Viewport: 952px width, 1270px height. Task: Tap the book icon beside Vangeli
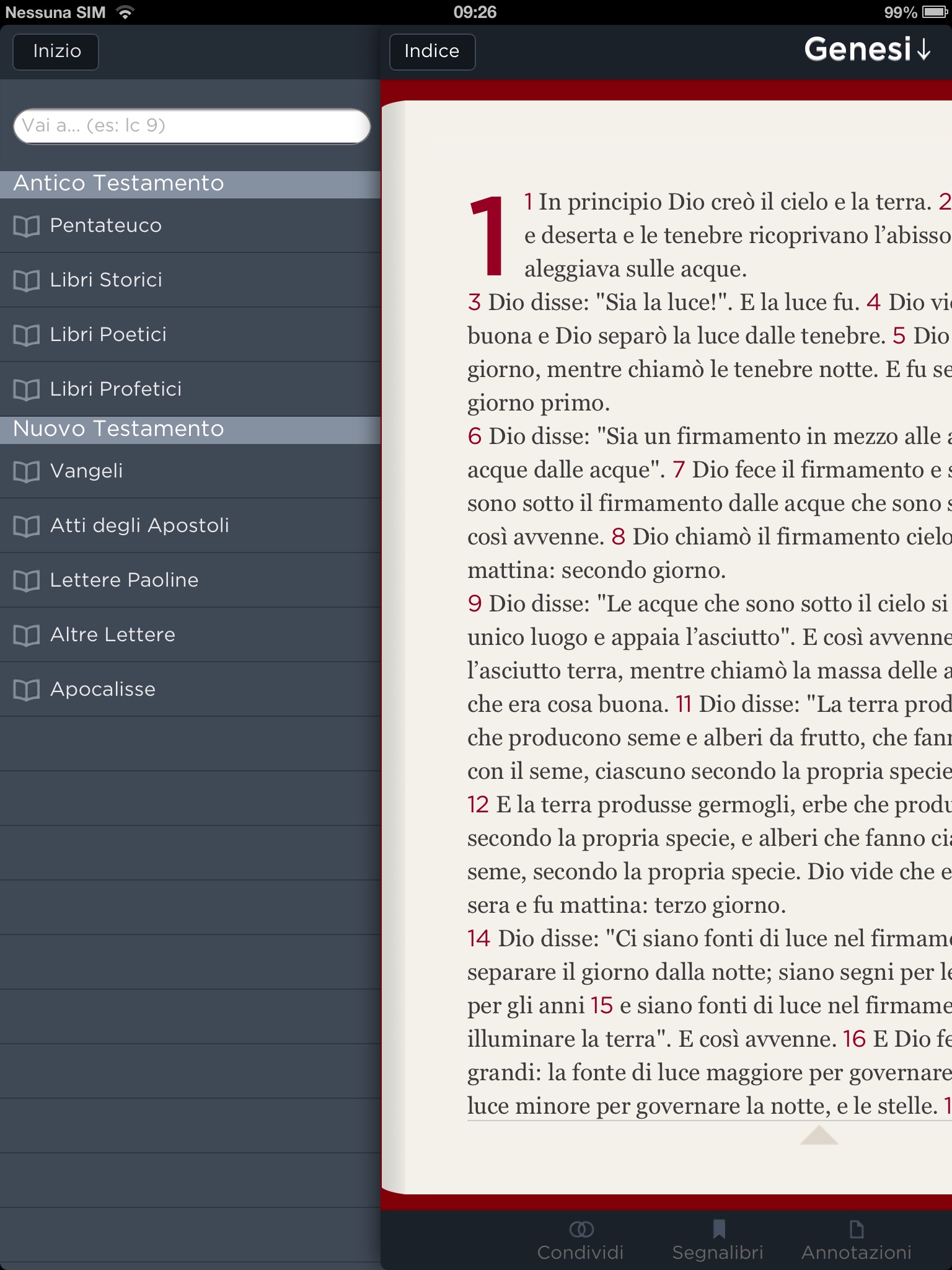26,471
